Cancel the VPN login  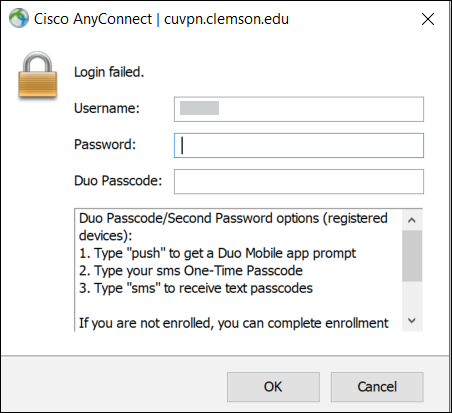pyautogui.click(x=377, y=387)
